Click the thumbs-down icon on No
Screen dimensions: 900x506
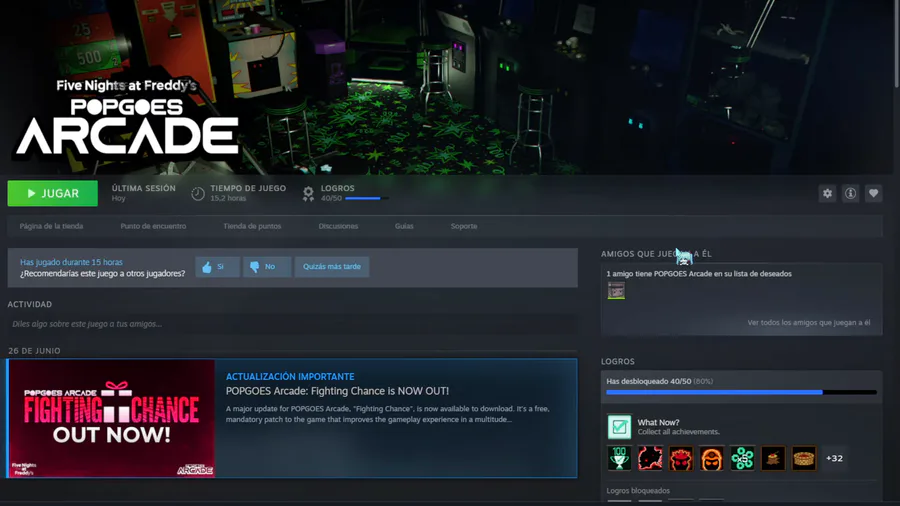click(254, 267)
